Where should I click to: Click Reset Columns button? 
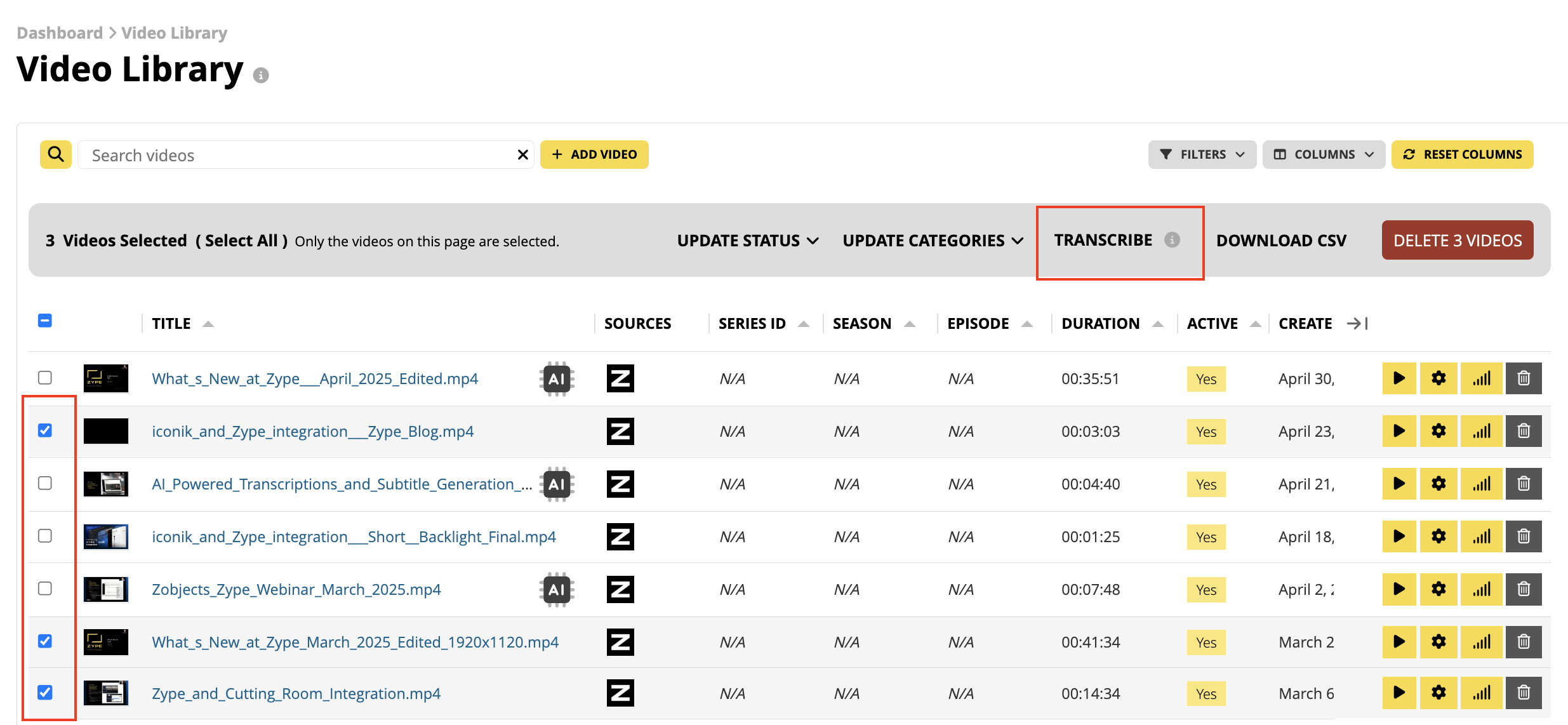(x=1463, y=154)
